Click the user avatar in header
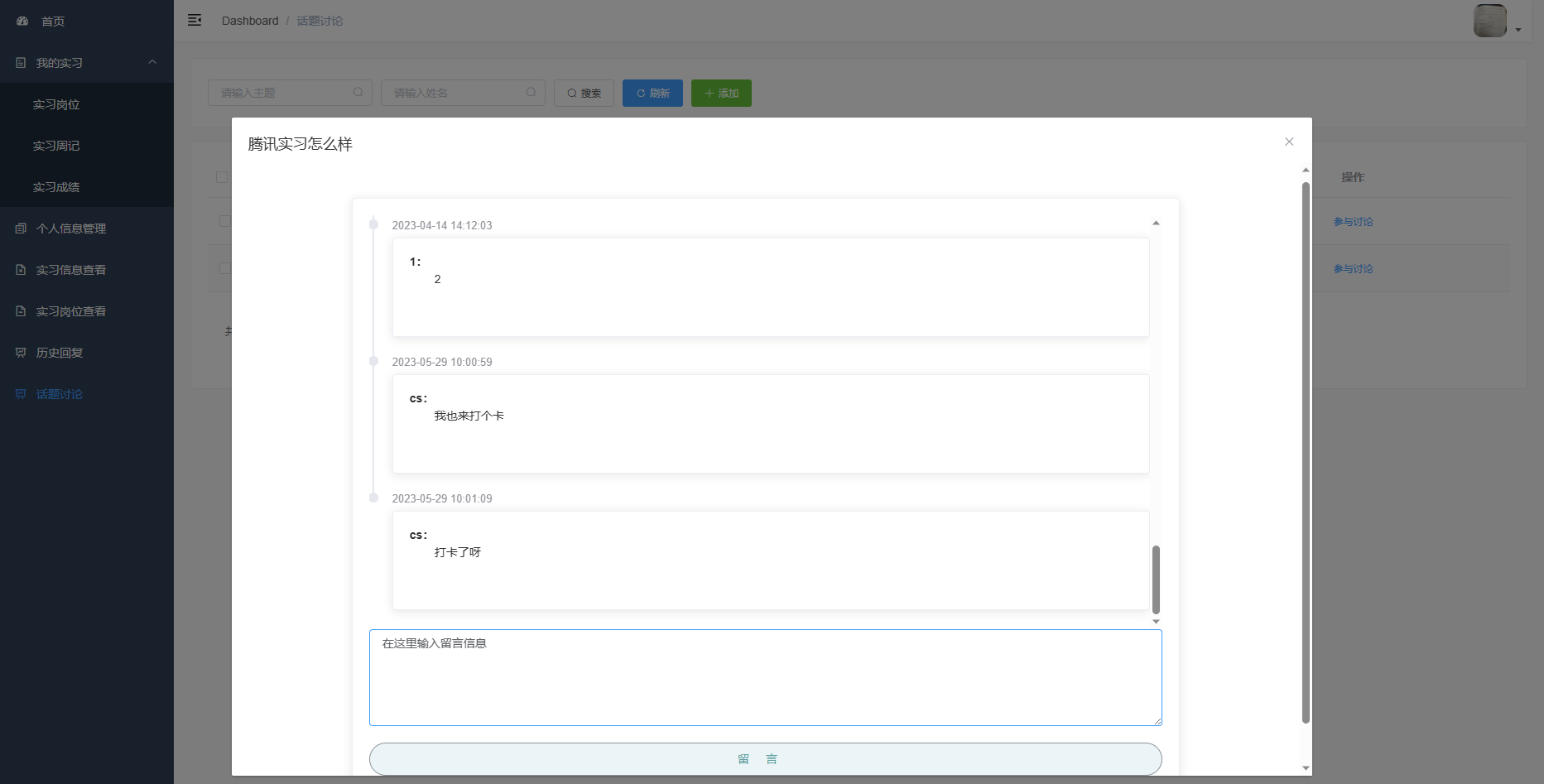 click(x=1489, y=21)
